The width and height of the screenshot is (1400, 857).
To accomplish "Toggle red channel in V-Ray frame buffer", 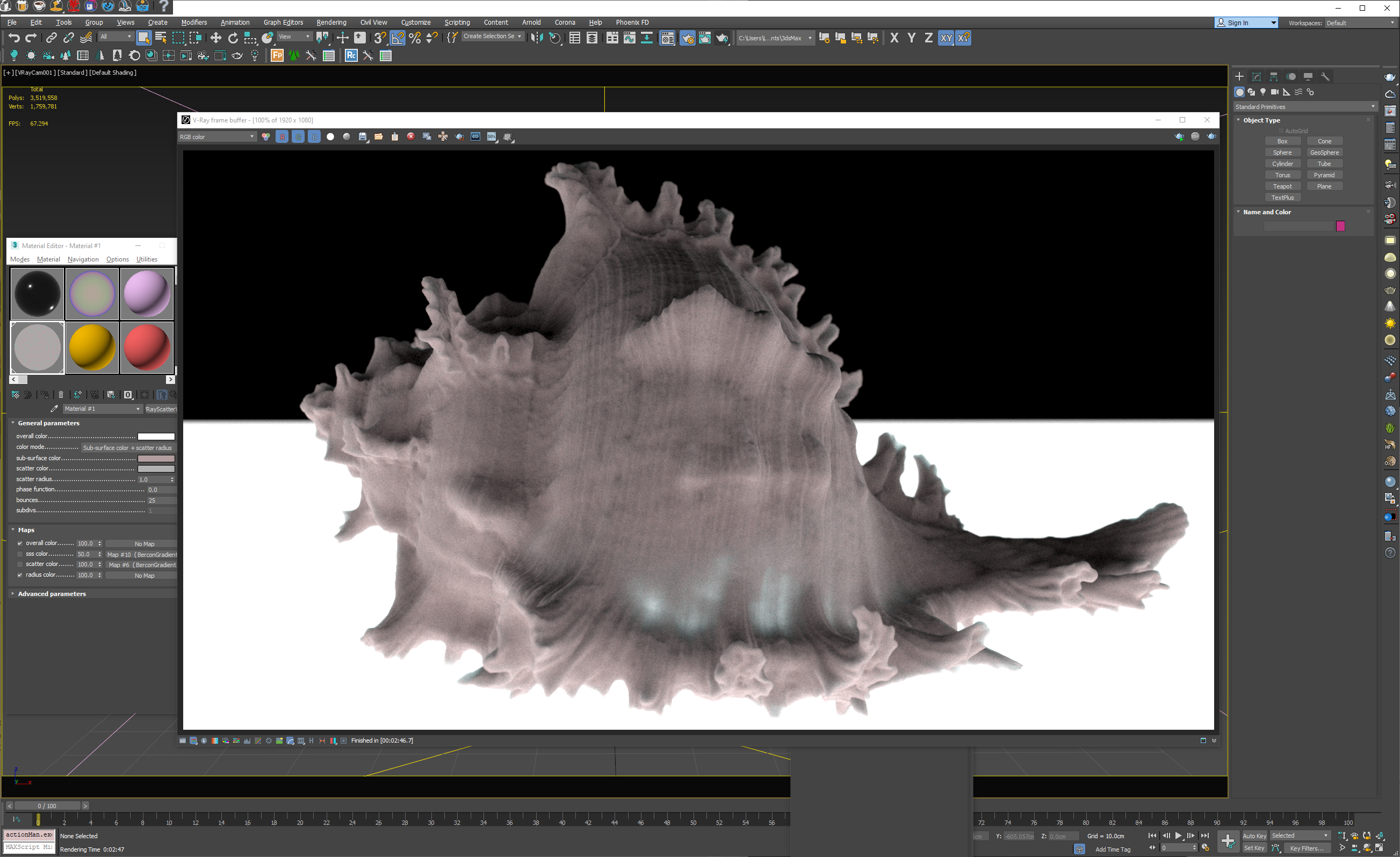I will pos(282,137).
